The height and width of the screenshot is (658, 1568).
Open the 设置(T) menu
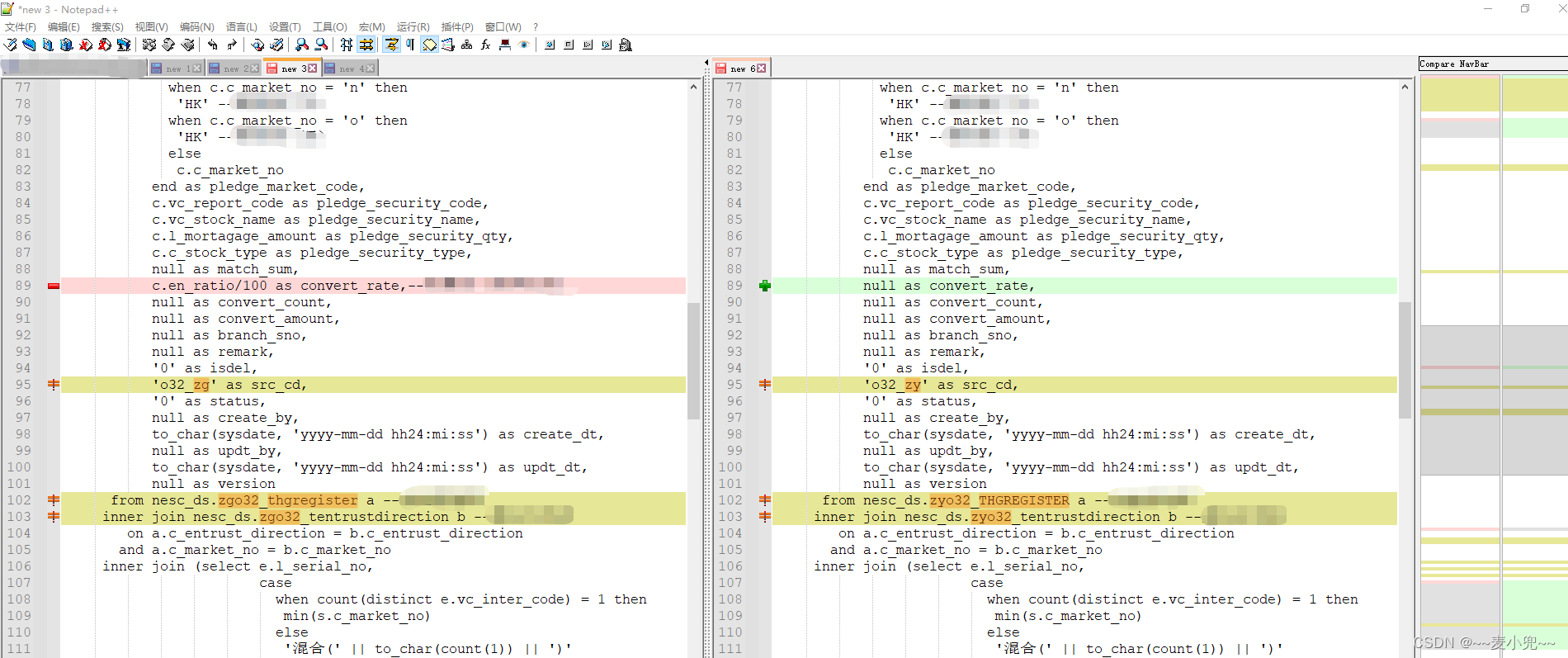click(x=285, y=26)
